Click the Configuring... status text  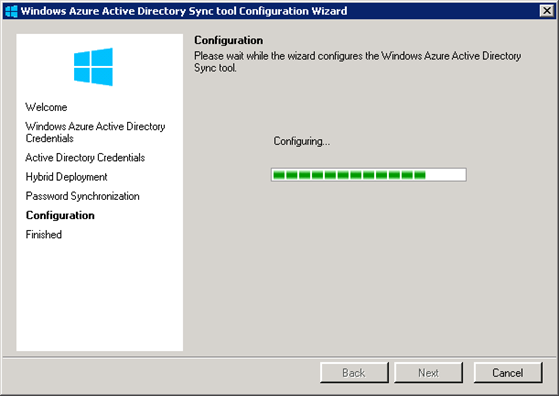[302, 141]
